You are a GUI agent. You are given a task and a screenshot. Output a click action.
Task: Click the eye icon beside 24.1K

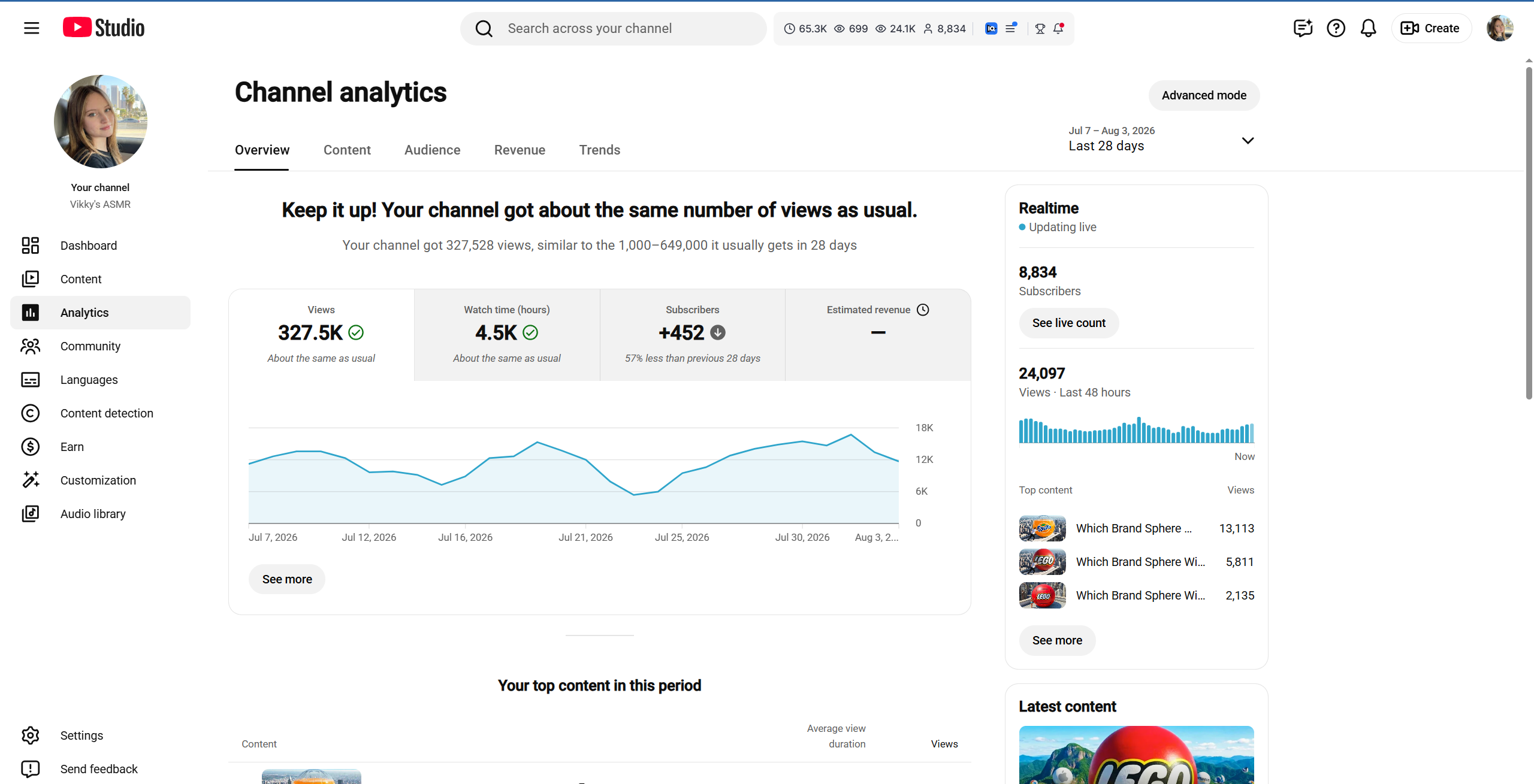[881, 29]
